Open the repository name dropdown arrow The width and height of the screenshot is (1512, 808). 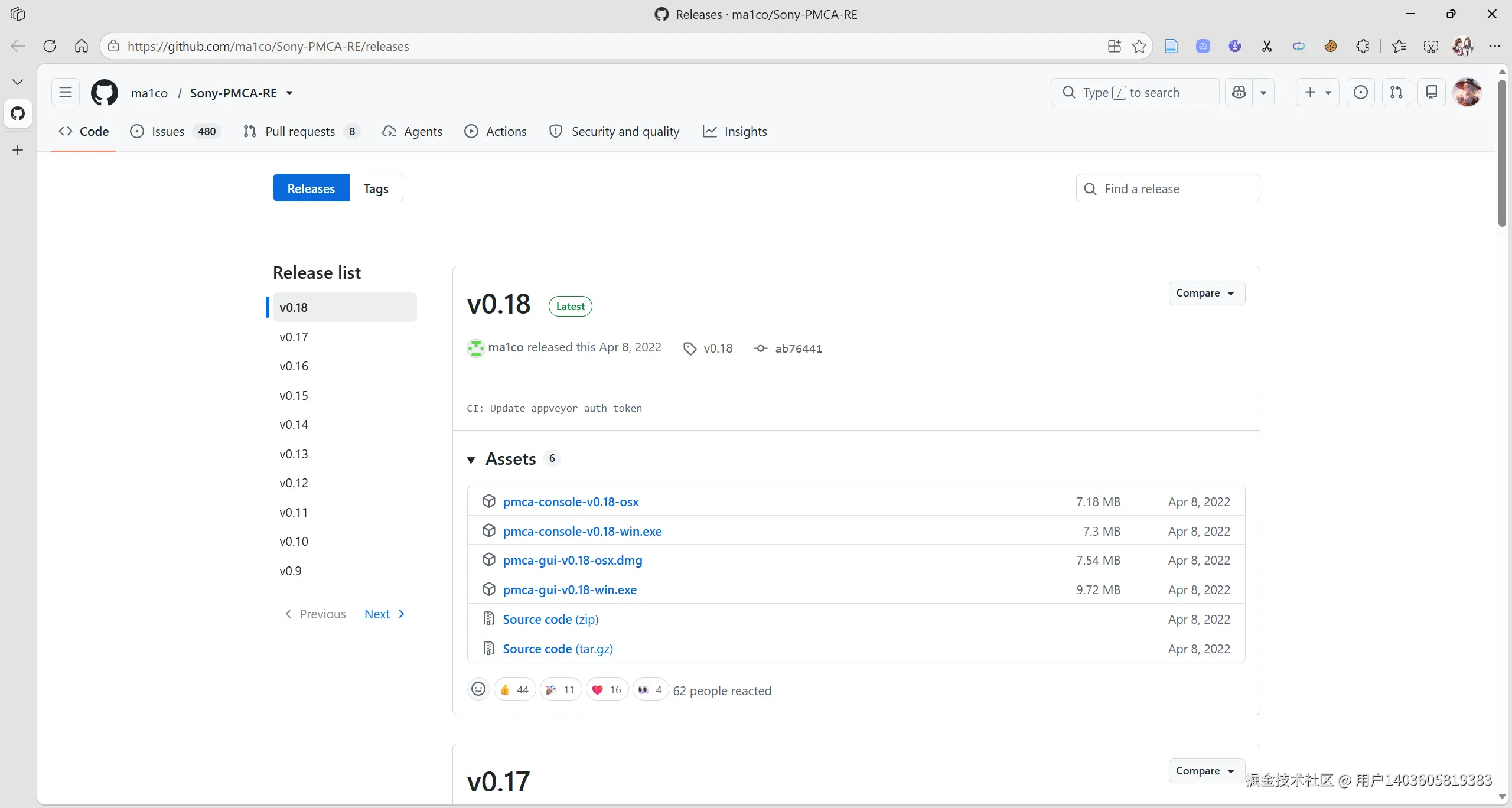(x=289, y=93)
